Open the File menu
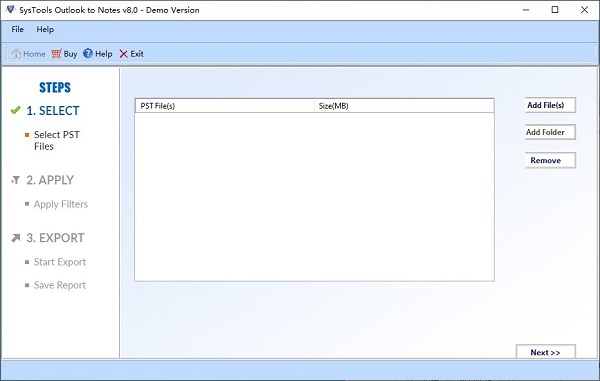The height and width of the screenshot is (381, 600). click(17, 29)
